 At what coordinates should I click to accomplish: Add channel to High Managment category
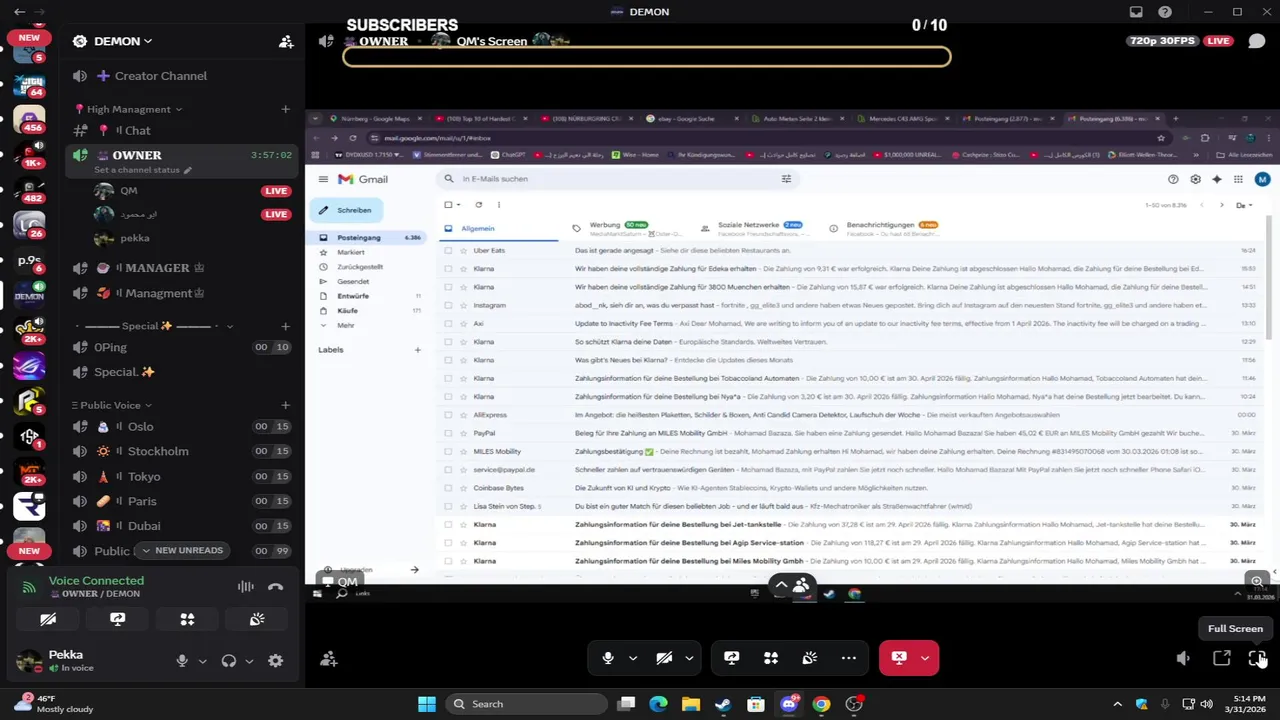coord(285,109)
